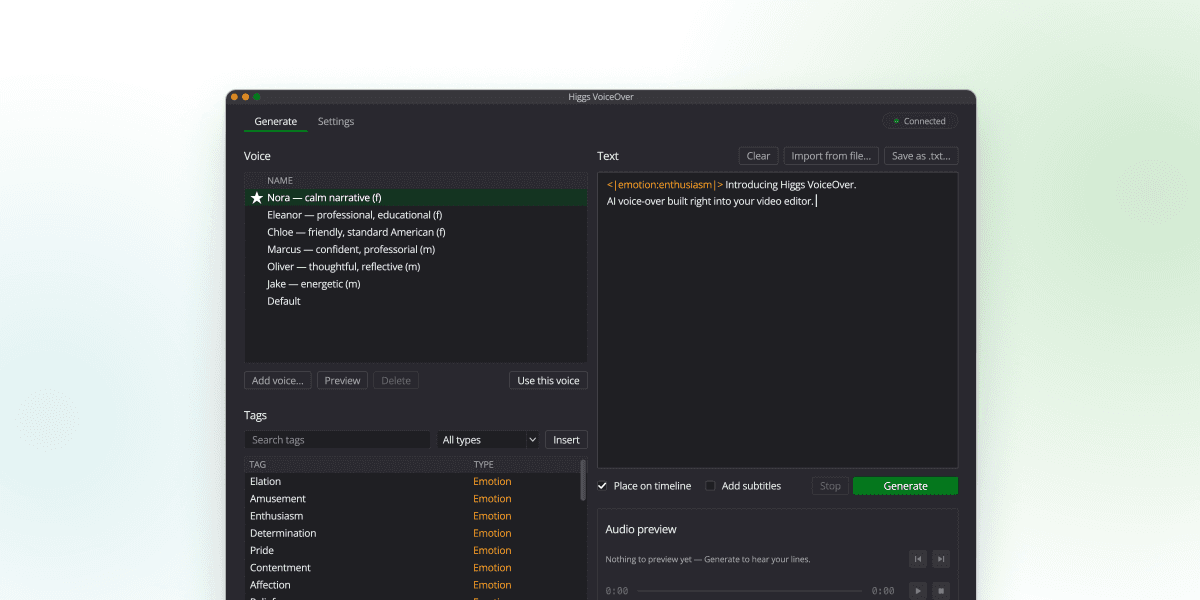Select the Determination tag row
1200x600 pixels.
pos(412,533)
